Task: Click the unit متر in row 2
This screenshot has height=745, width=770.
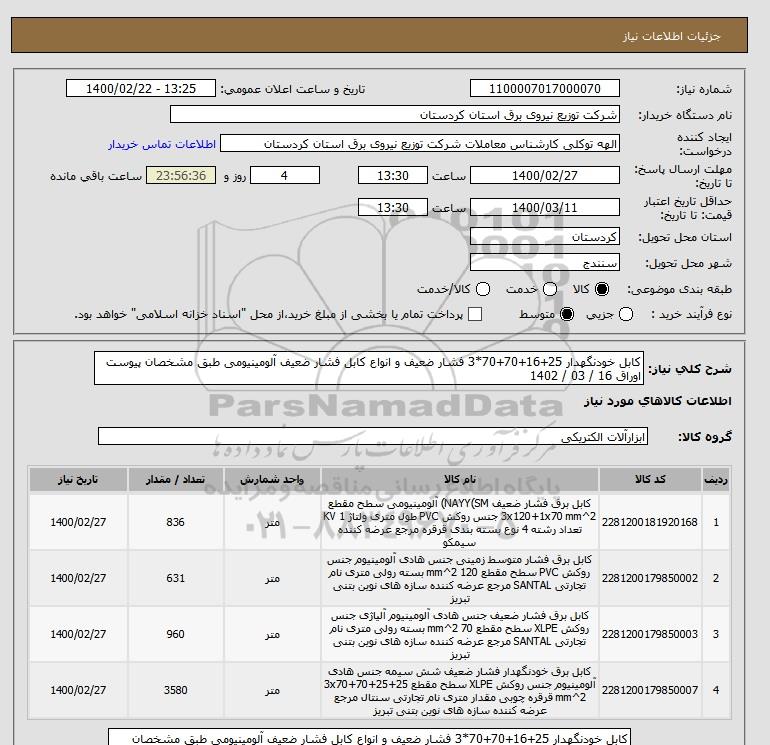Action: pyautogui.click(x=272, y=579)
